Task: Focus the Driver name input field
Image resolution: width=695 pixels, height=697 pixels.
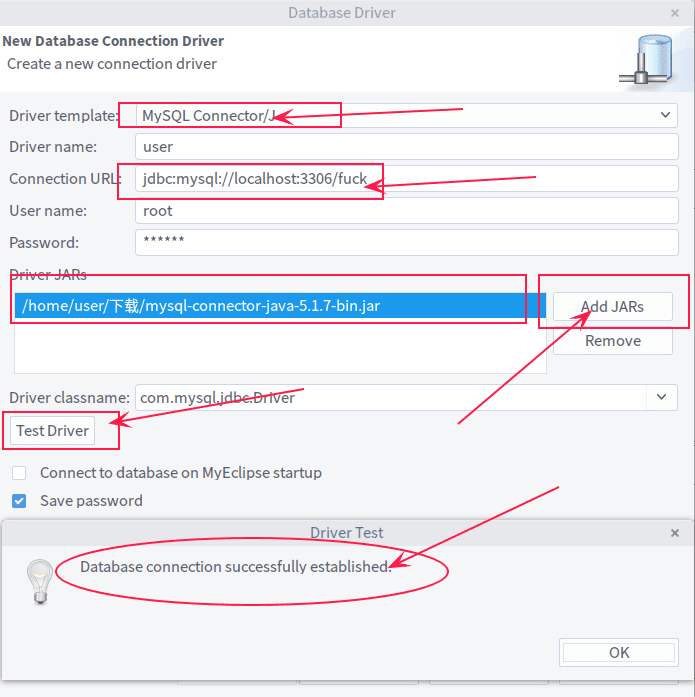Action: (x=406, y=147)
